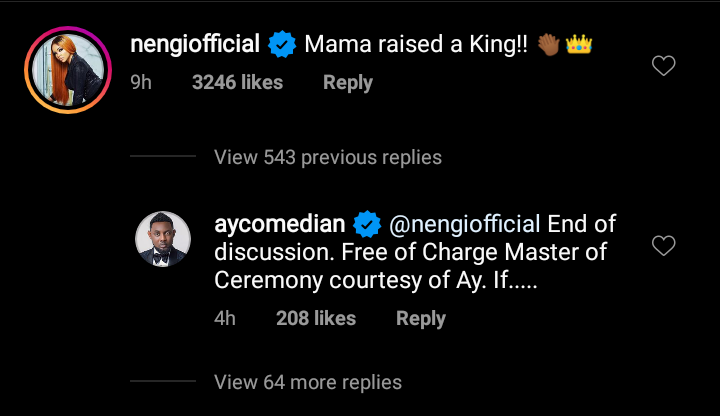Click the 4h timestamp
The height and width of the screenshot is (416, 720).
[225, 318]
